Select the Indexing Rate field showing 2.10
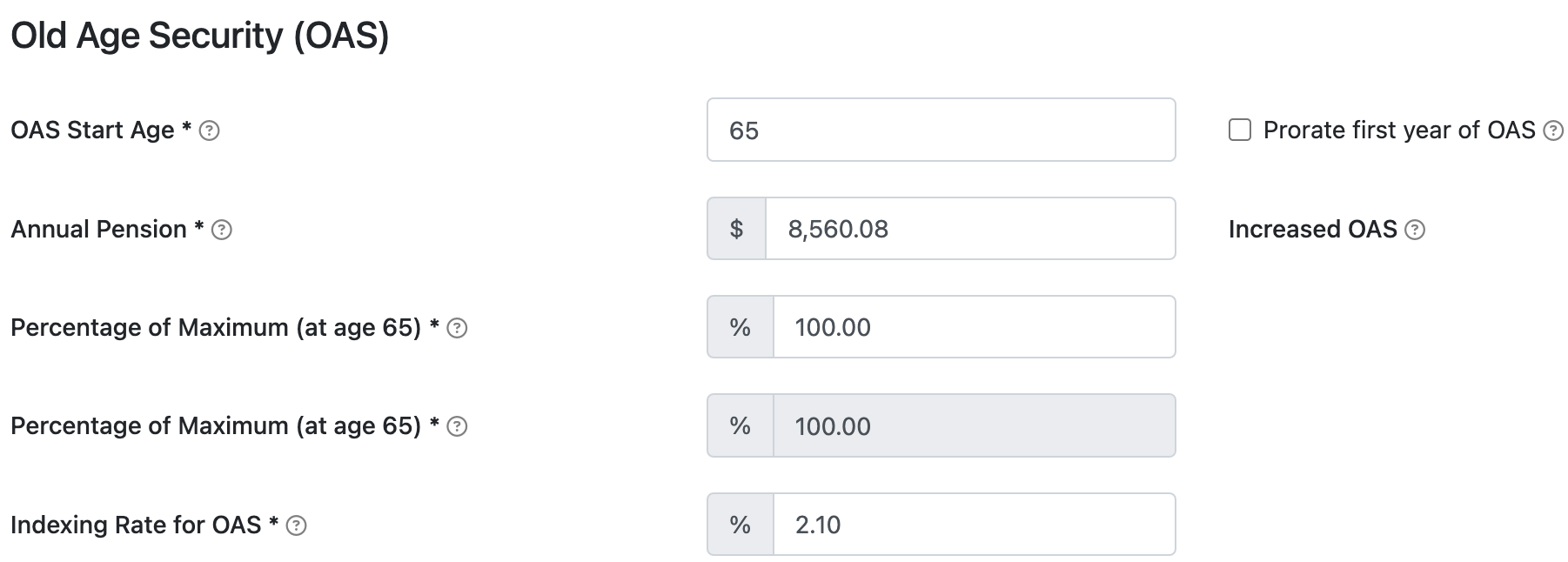 (973, 525)
